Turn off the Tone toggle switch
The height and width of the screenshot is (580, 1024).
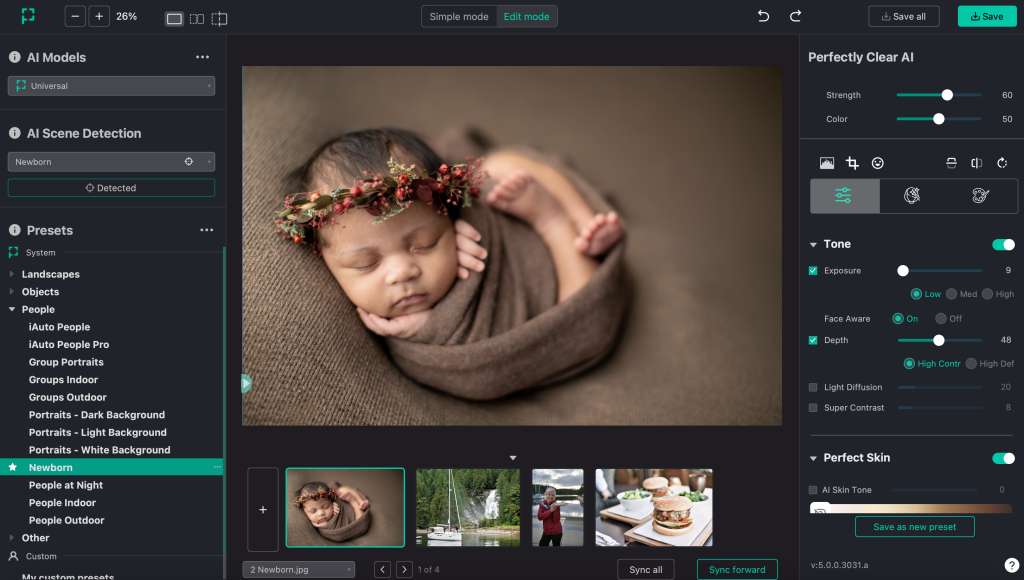point(1002,244)
